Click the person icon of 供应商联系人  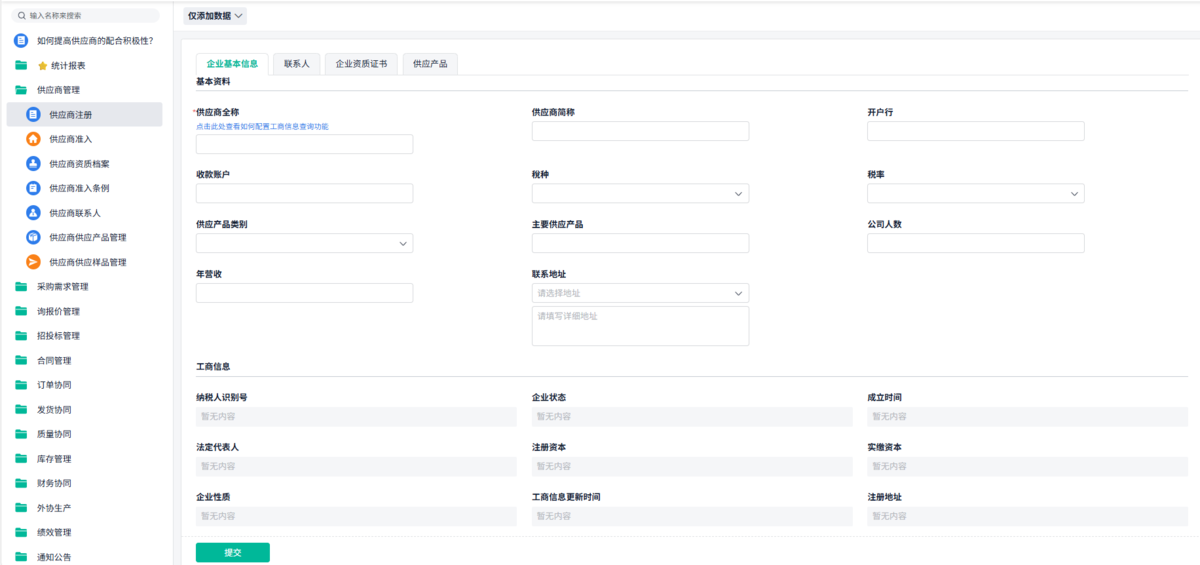(33, 213)
